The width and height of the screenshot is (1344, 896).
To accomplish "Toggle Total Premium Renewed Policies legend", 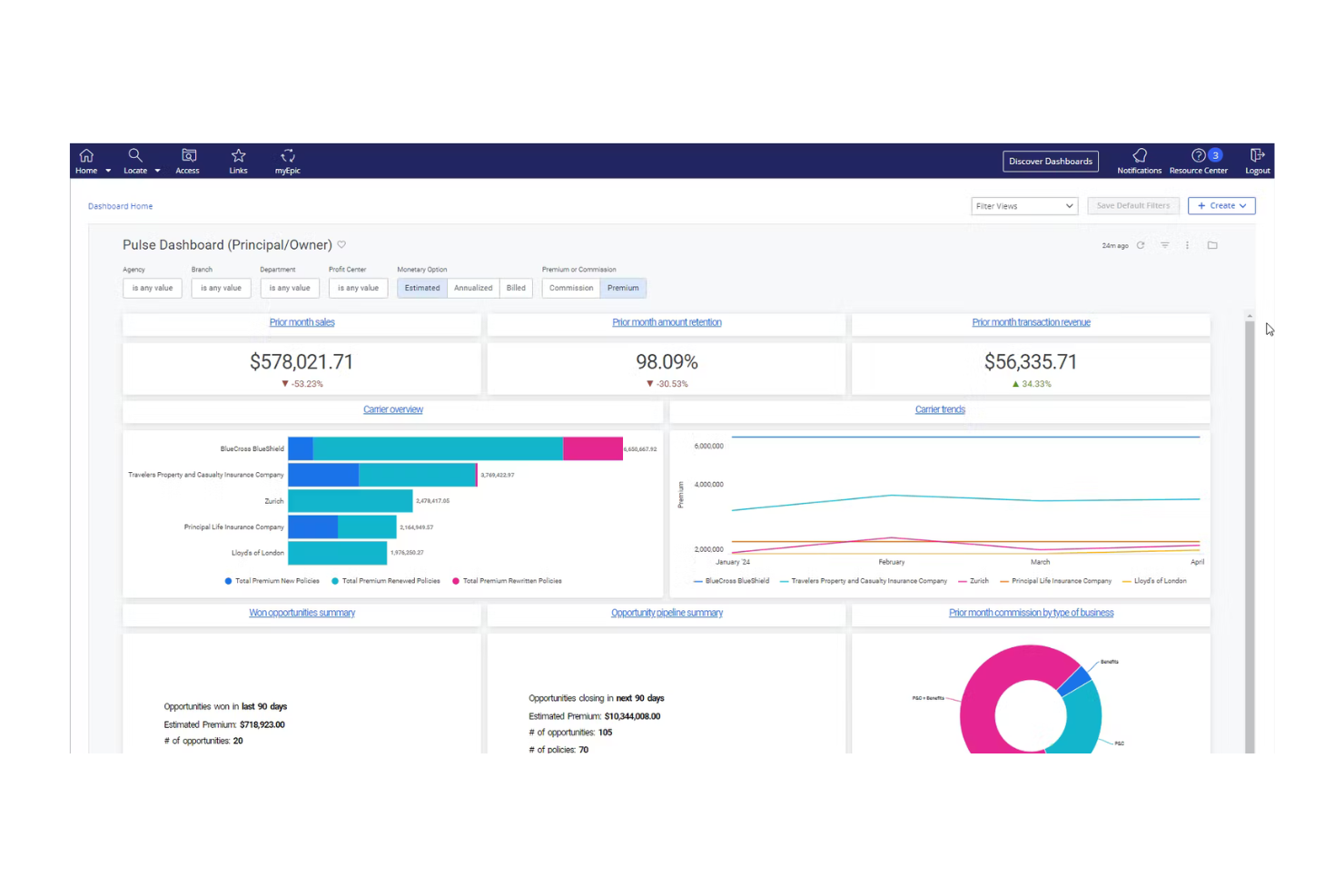I will [x=386, y=581].
